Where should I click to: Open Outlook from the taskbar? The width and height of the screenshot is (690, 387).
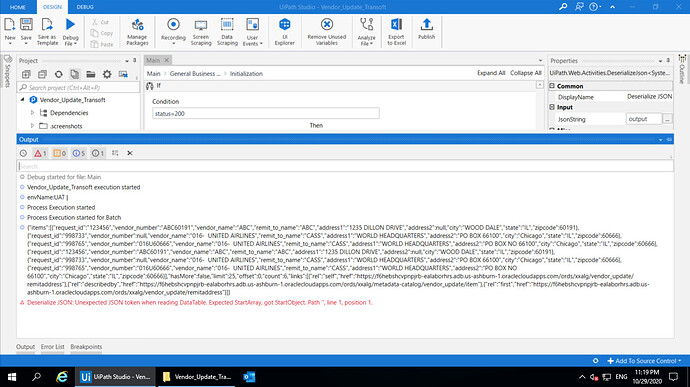coord(249,377)
